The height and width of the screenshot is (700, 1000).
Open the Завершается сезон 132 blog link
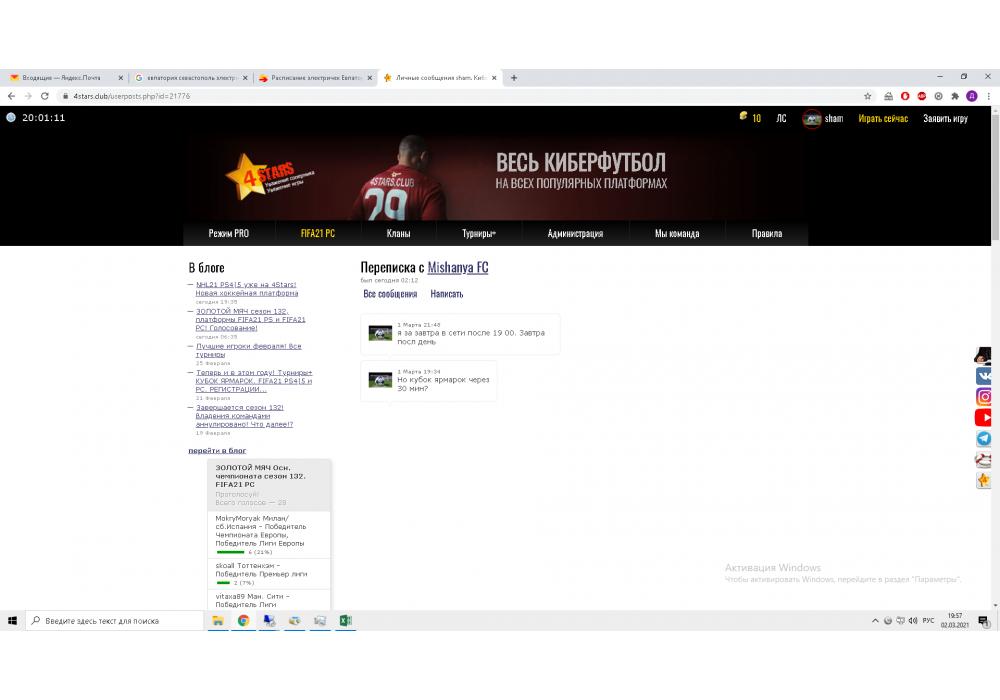(244, 416)
